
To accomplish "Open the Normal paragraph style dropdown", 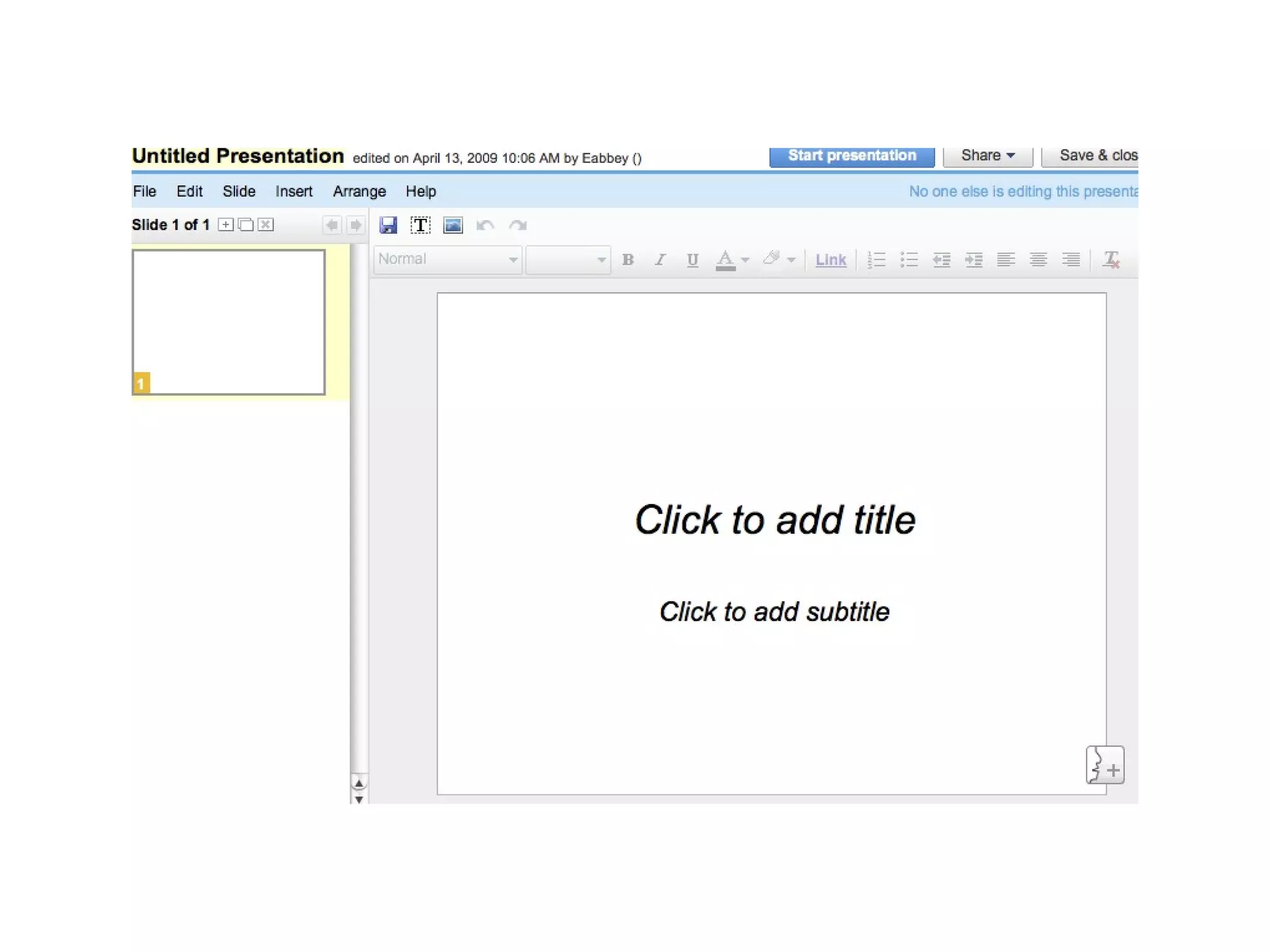I will (447, 259).
